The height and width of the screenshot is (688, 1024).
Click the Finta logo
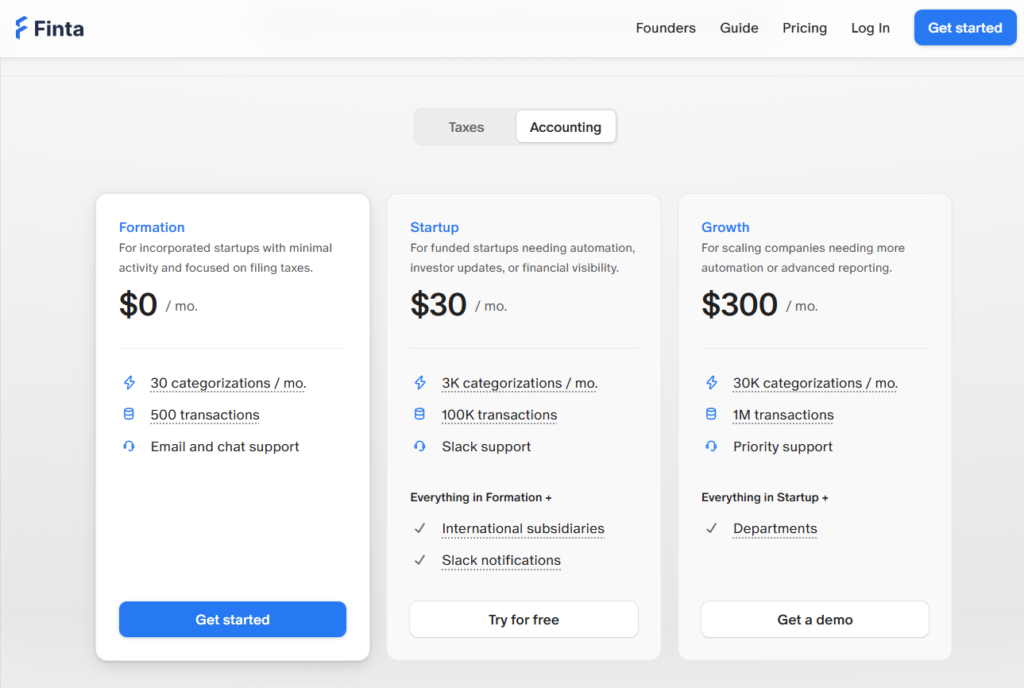tap(48, 27)
